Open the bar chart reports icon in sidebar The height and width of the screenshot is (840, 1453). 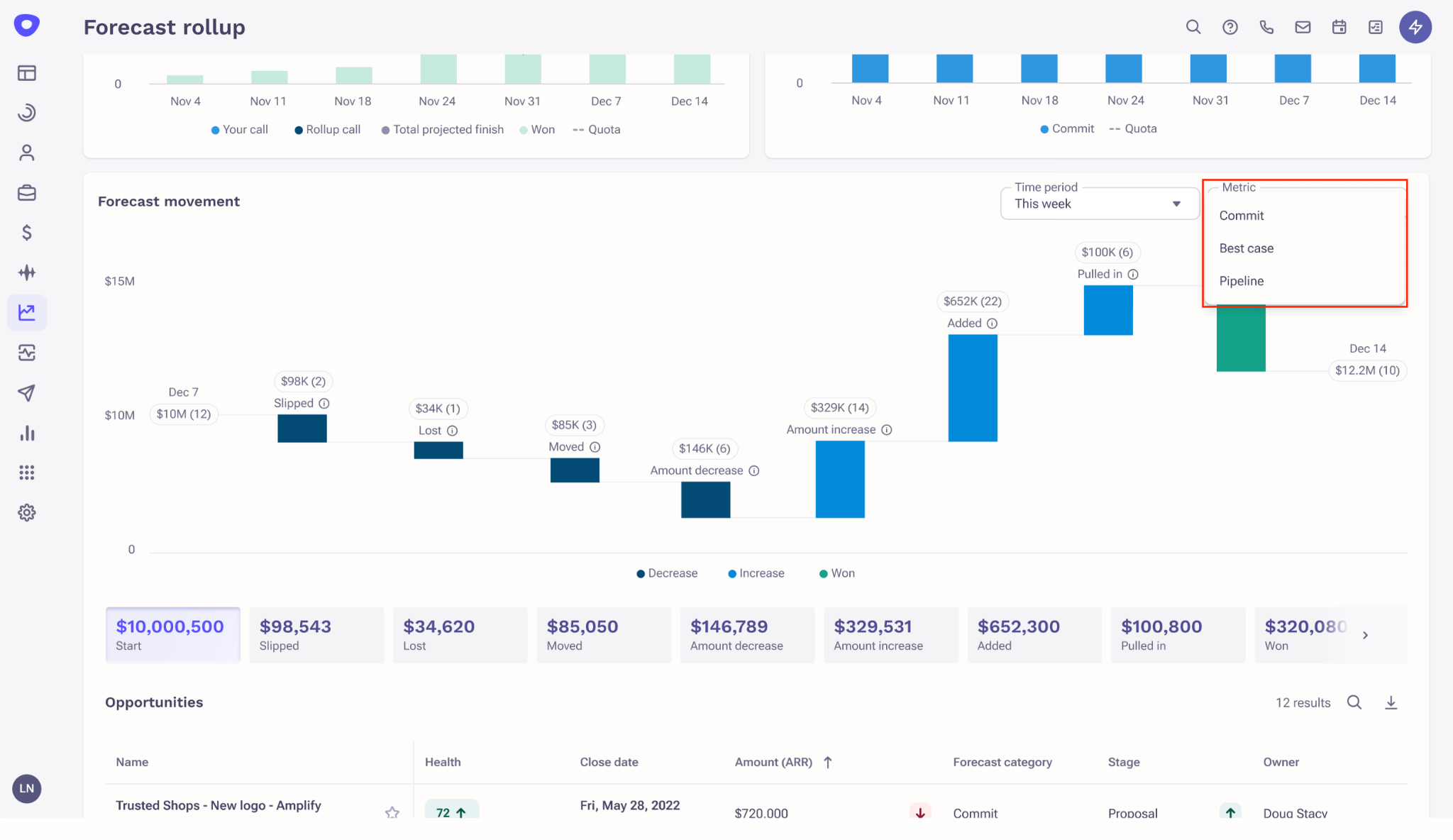click(x=27, y=433)
